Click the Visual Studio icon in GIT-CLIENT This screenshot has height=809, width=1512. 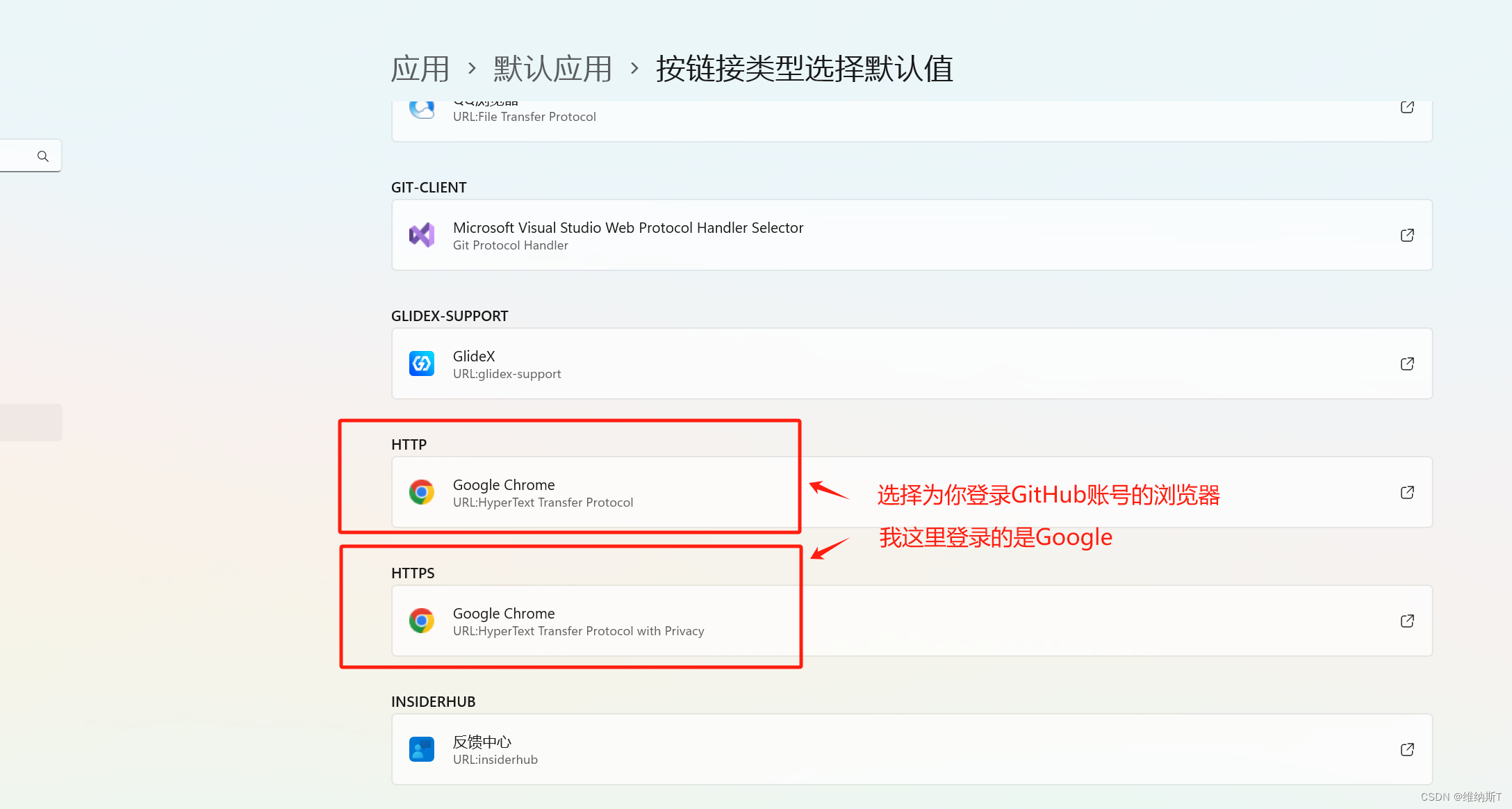422,236
